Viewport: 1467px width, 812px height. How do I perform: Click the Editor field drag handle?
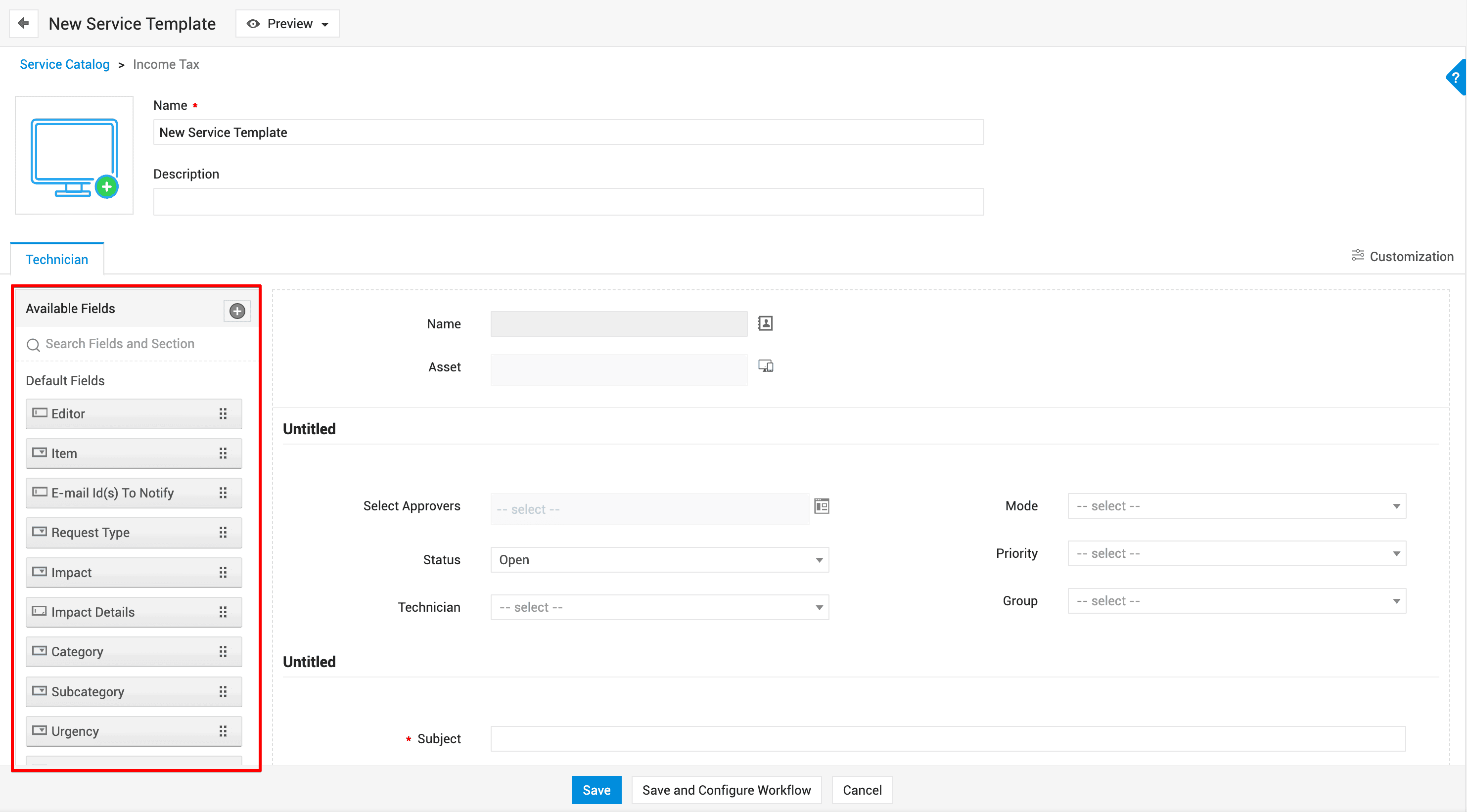click(x=223, y=414)
